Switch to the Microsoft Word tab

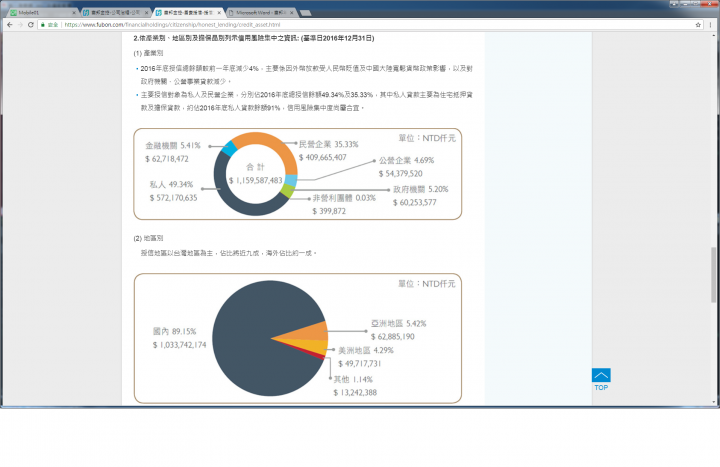coord(261,13)
